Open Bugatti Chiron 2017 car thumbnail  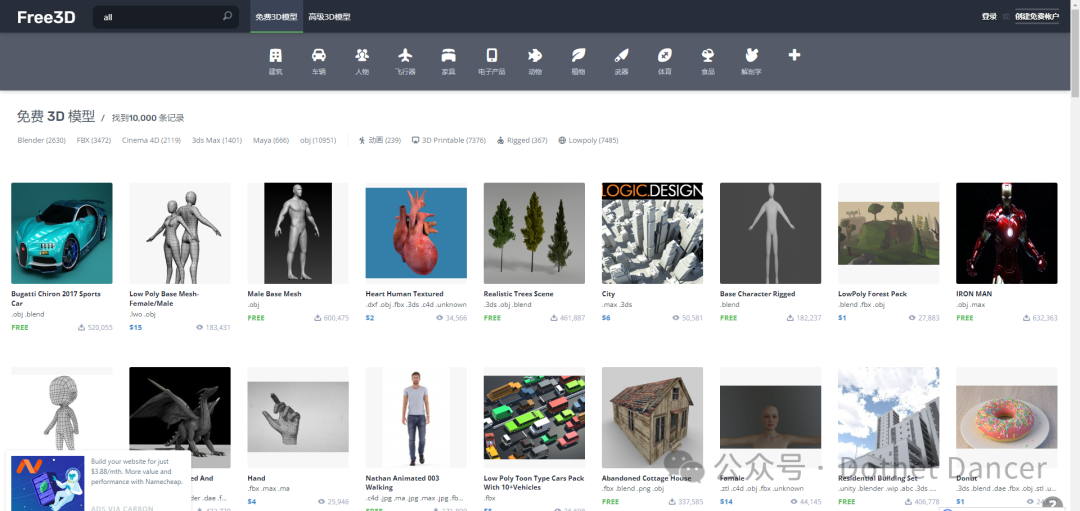pos(62,233)
